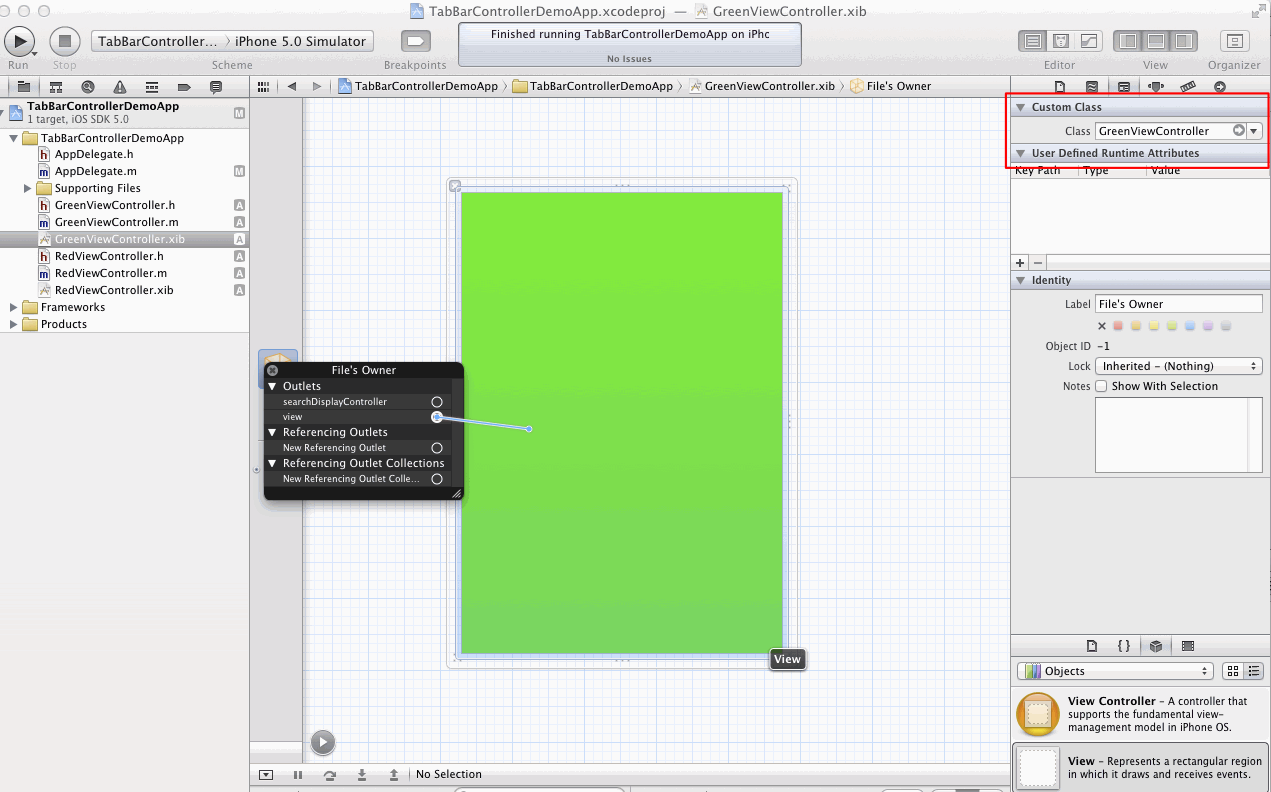Screen dimensions: 1271x792
Task: Open the Organizer window
Action: tap(1234, 41)
